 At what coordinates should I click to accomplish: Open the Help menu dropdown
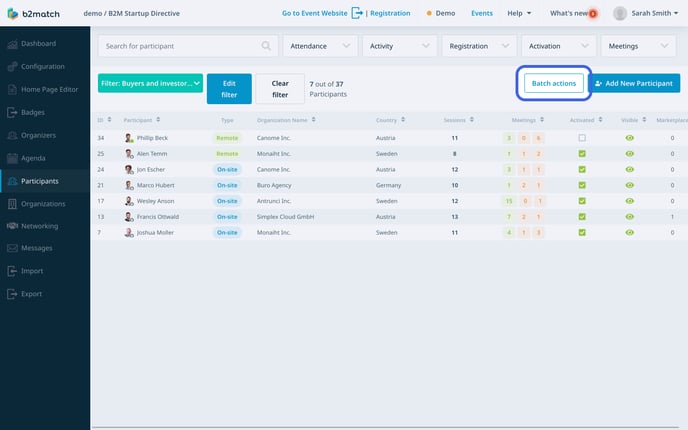(x=519, y=13)
